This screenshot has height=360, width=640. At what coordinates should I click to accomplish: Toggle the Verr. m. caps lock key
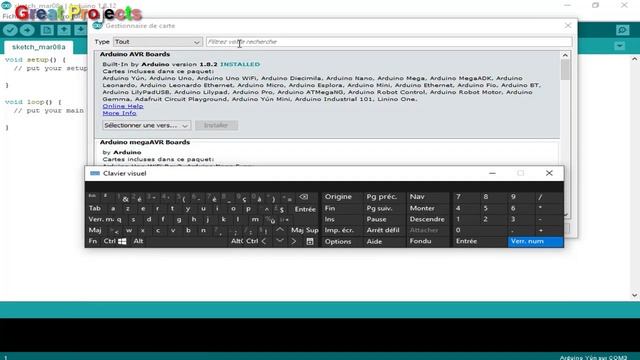101,219
